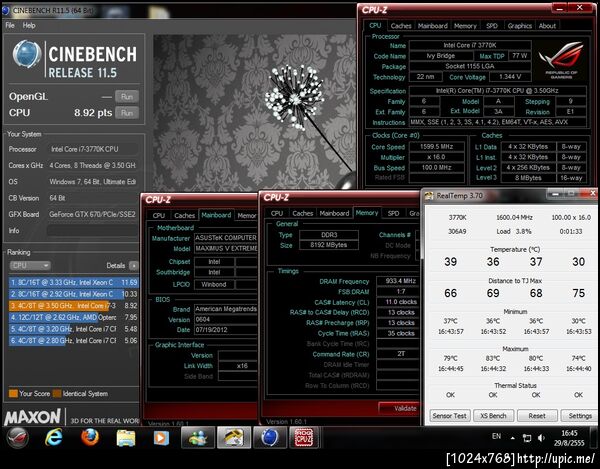Open the Windows Start orb ROG button
Image resolution: width=600 pixels, height=469 pixels.
pos(16,437)
